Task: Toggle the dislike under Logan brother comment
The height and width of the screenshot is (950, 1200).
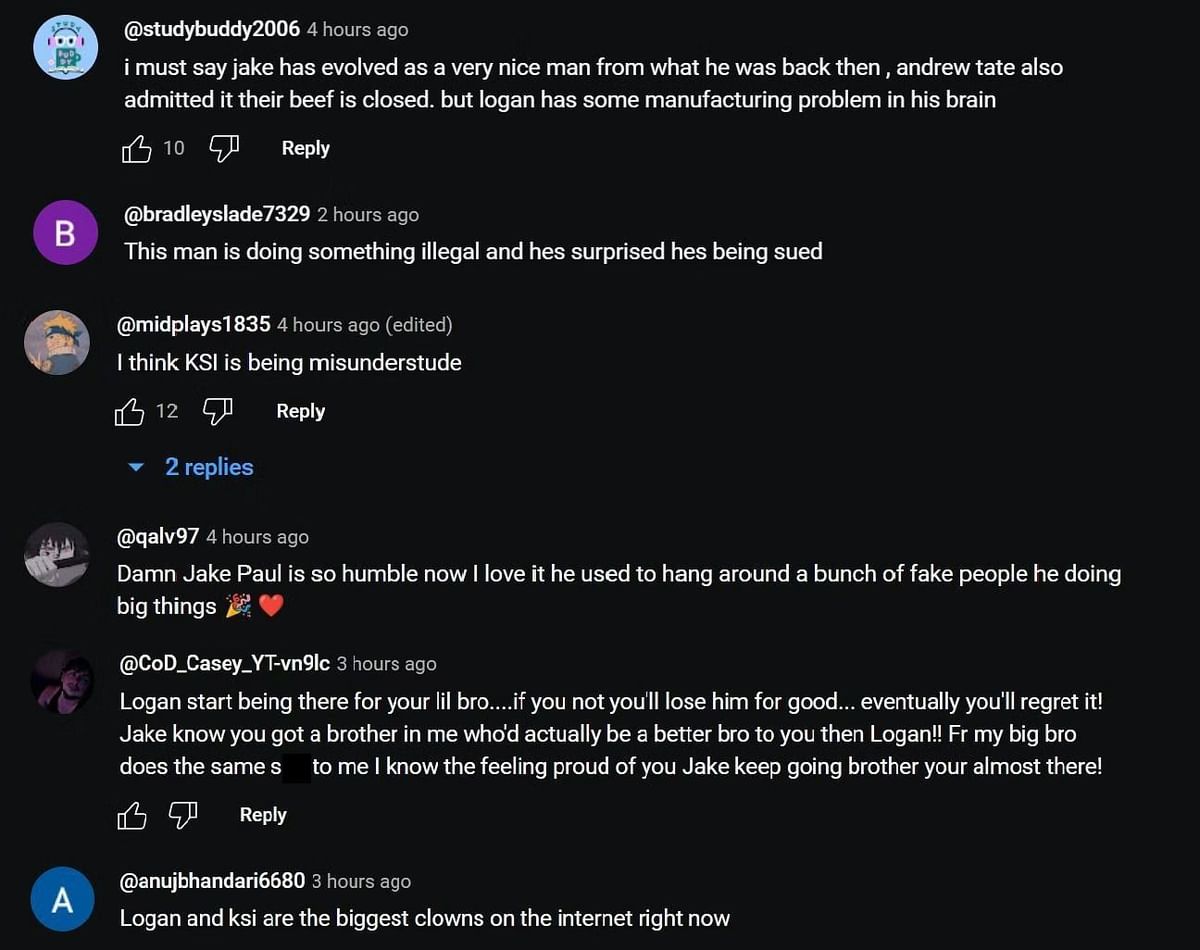Action: point(183,815)
